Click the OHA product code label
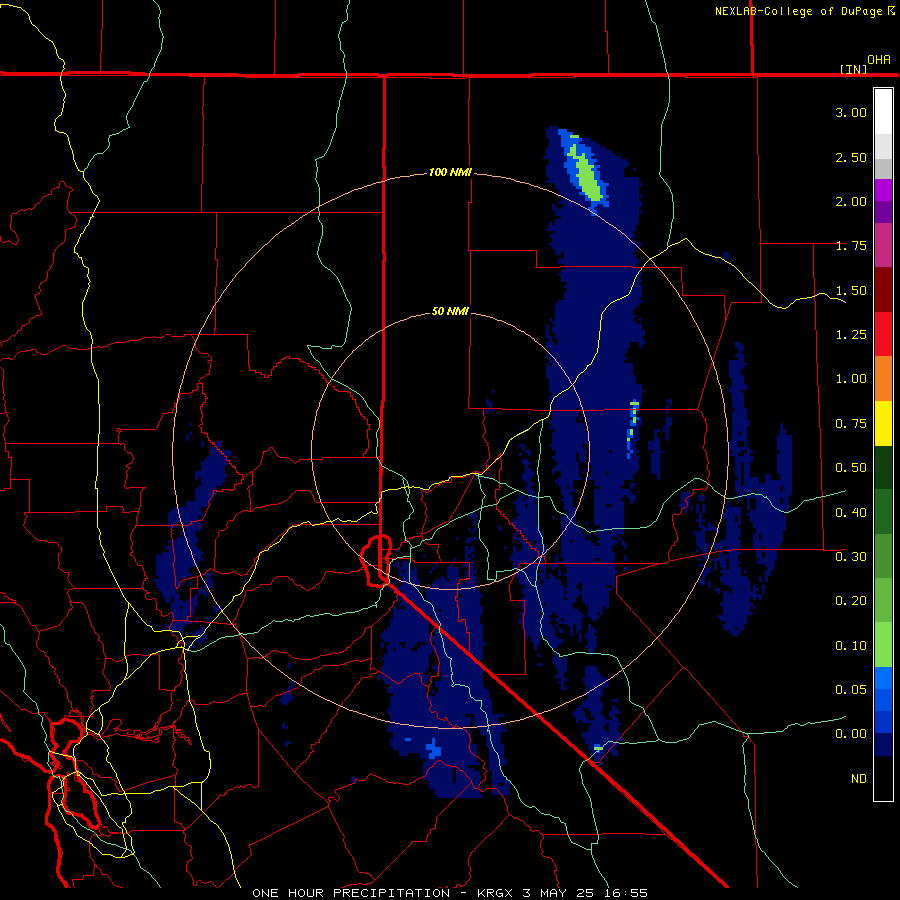Image resolution: width=900 pixels, height=900 pixels. click(879, 59)
